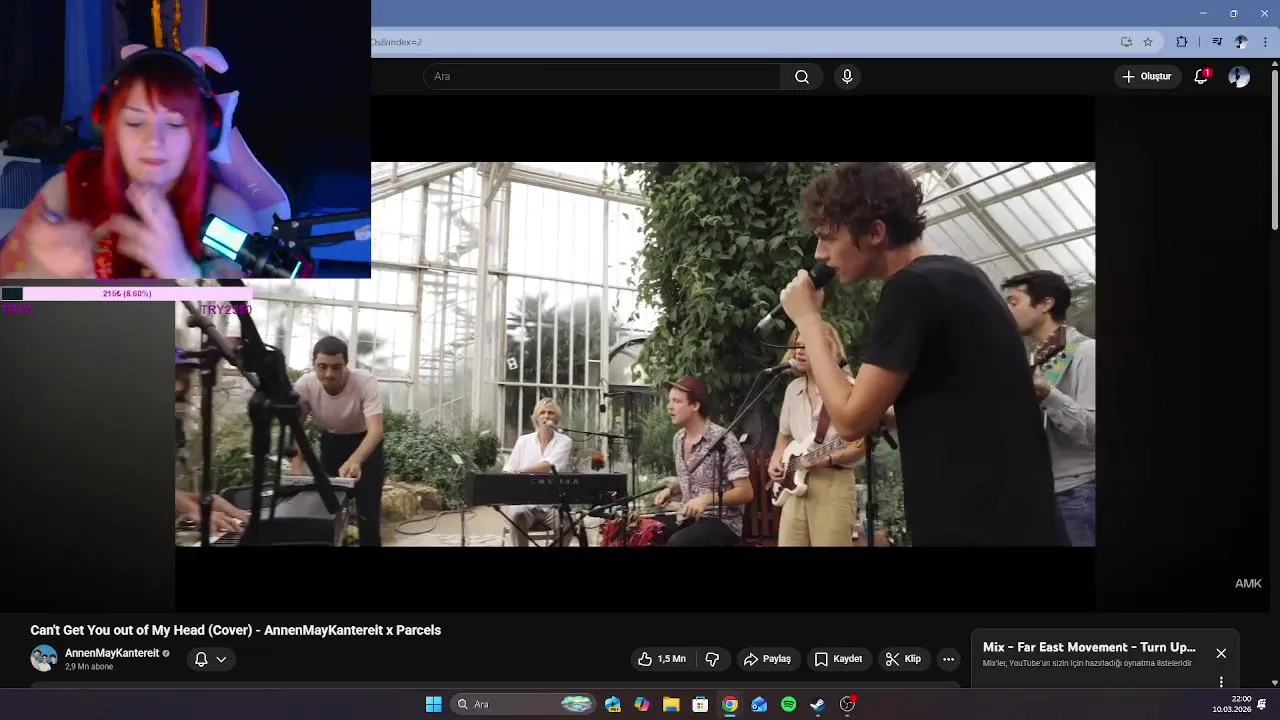
Task: Close the Mix - Far East Movement panel
Action: point(1221,653)
